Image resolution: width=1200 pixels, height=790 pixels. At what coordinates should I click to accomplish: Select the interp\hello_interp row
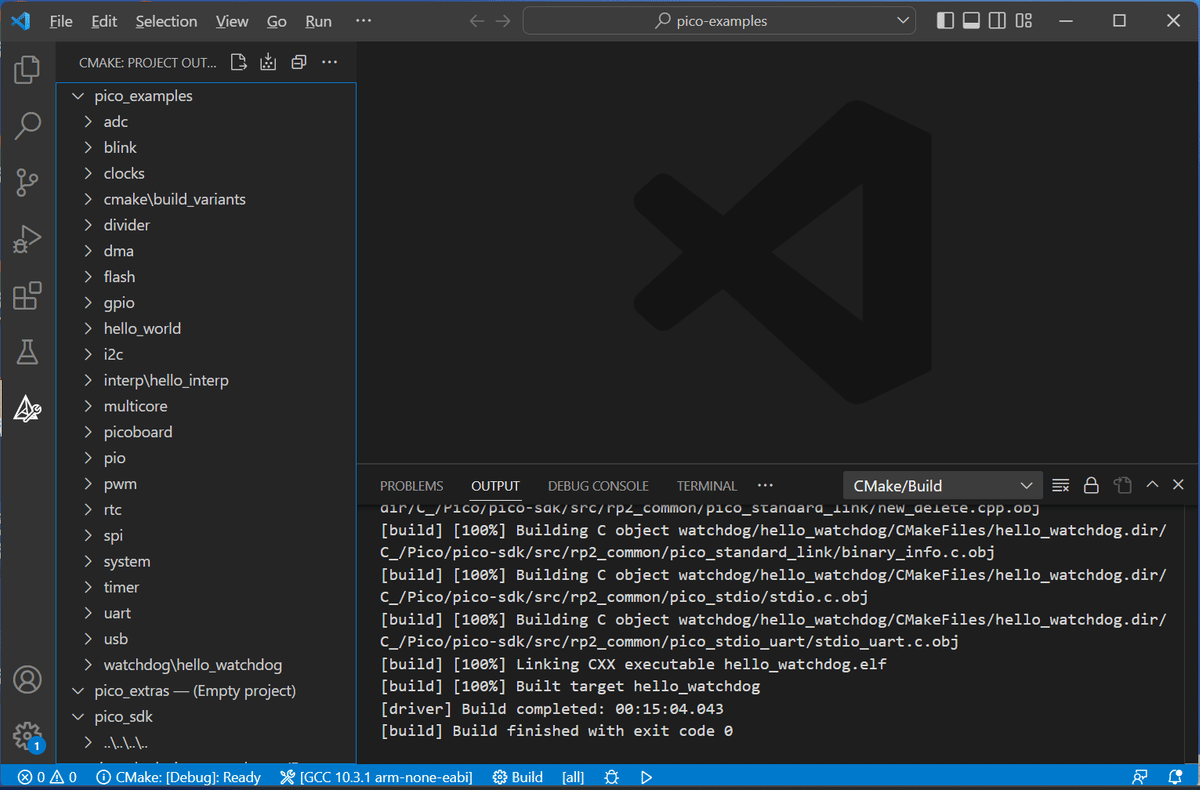click(206, 381)
